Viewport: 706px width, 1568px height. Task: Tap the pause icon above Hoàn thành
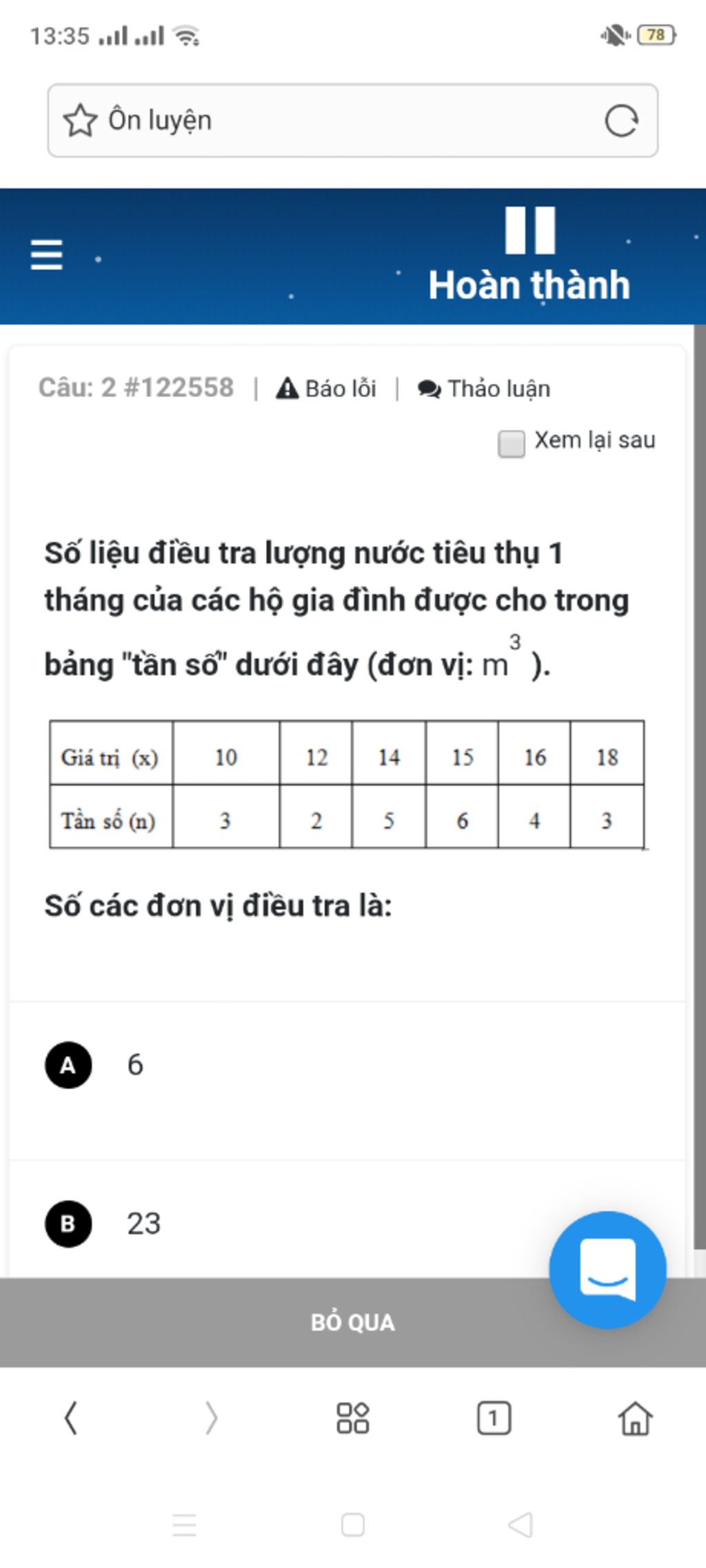[x=529, y=230]
